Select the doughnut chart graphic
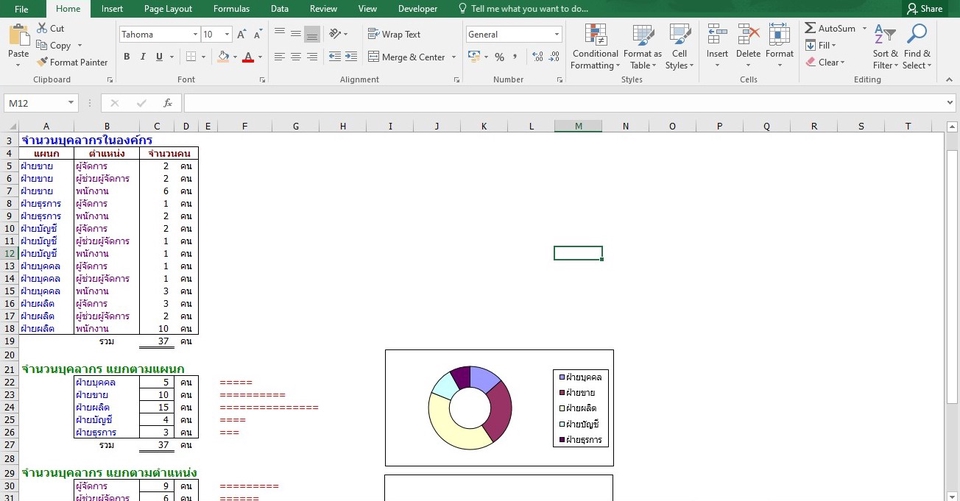Screen dimensions: 960x501 (x=470, y=408)
